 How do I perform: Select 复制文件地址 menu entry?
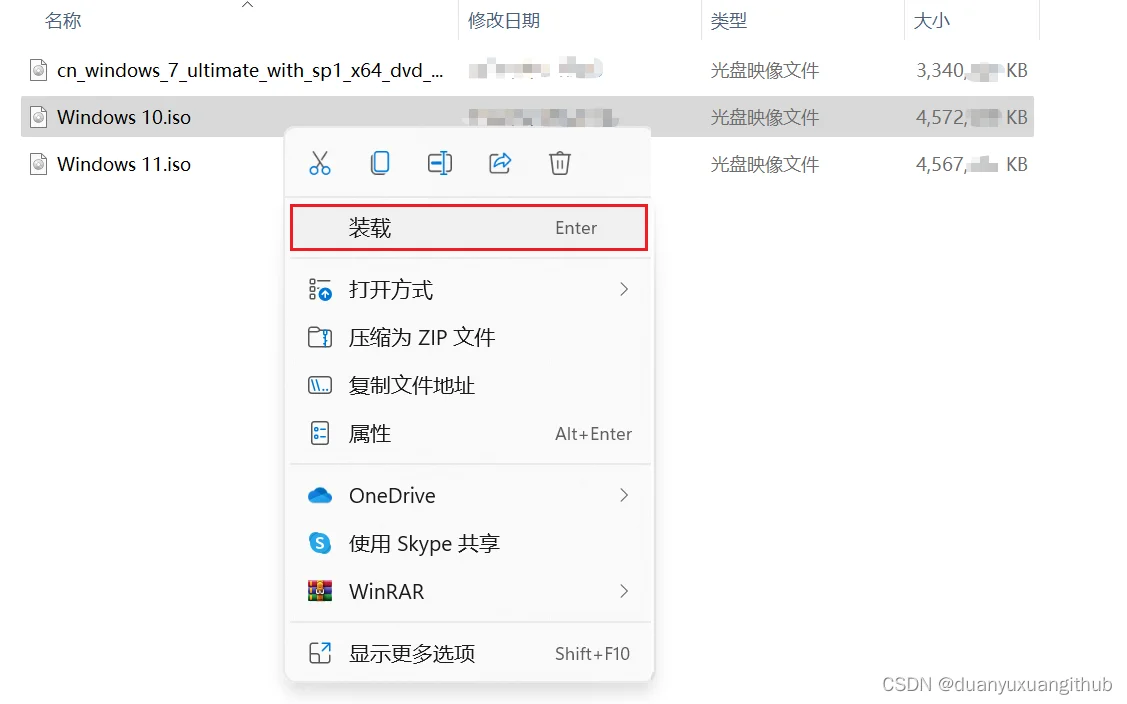click(469, 385)
